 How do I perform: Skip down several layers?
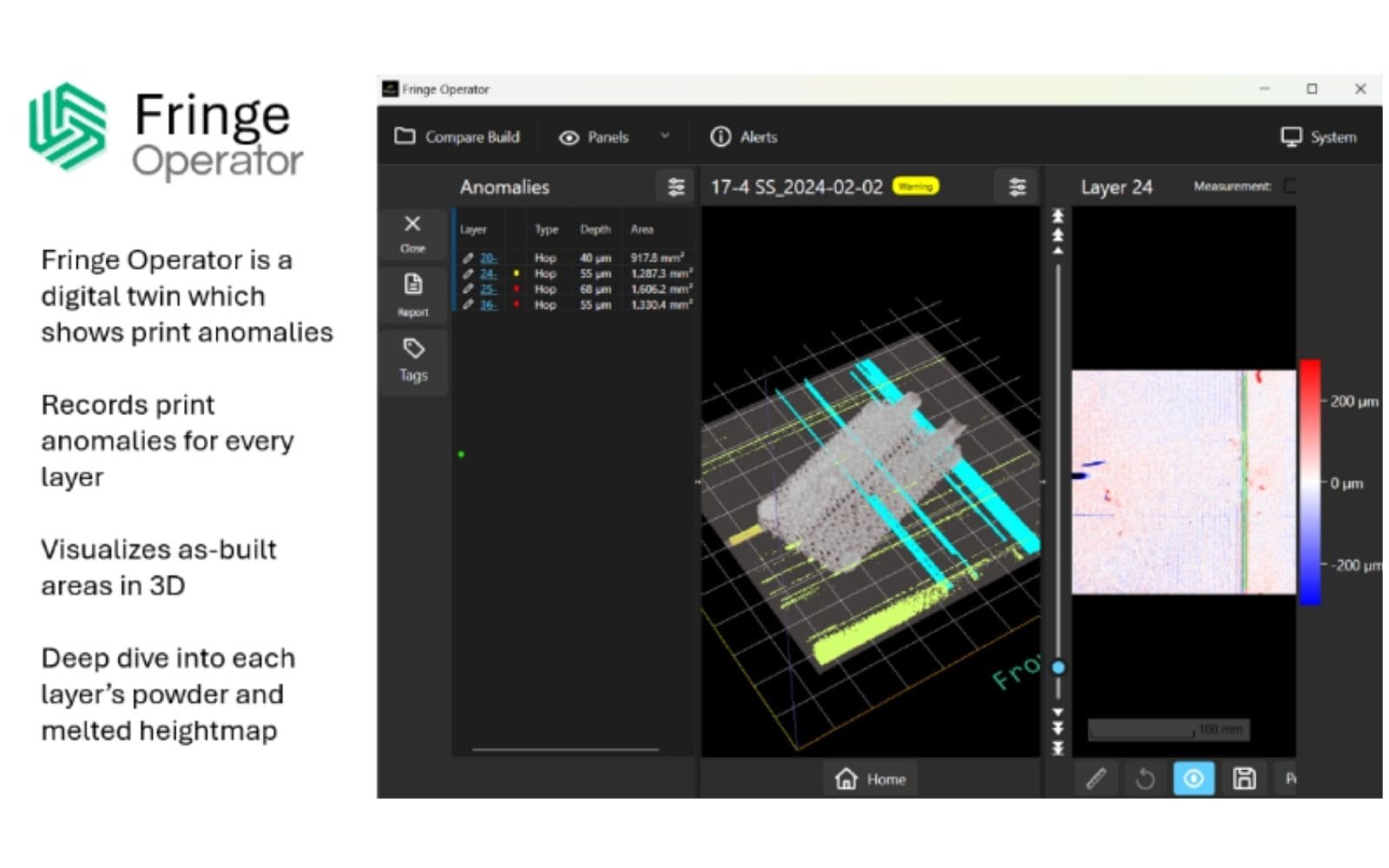coord(1057,728)
